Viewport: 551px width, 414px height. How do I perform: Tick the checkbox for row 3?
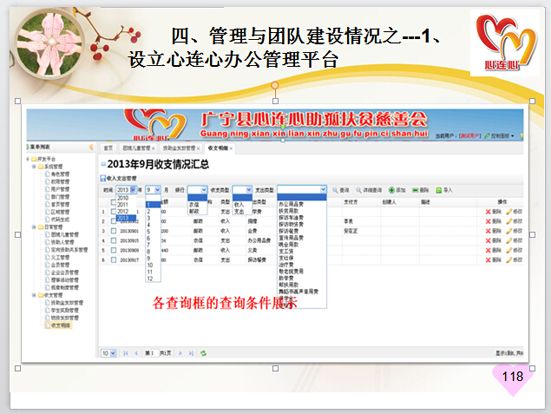114,231
